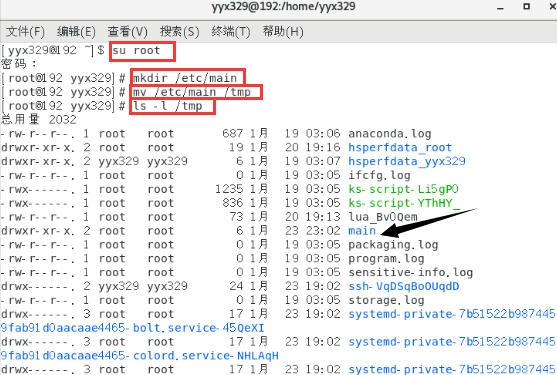Click the ks-script-YThHY_ file name
This screenshot has width=557, height=375.
pyautogui.click(x=404, y=203)
